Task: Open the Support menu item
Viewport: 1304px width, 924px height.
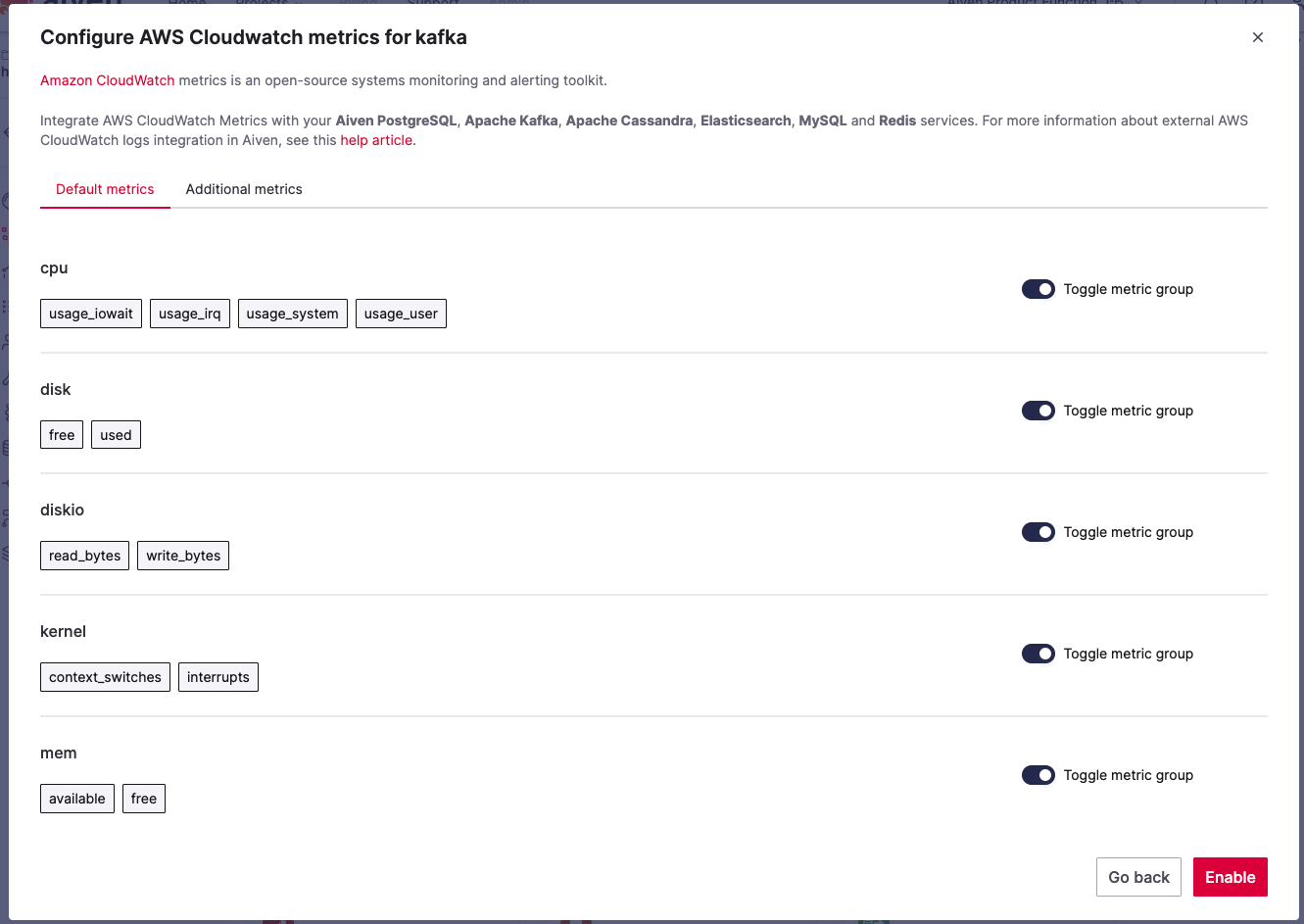Action: coord(432,4)
